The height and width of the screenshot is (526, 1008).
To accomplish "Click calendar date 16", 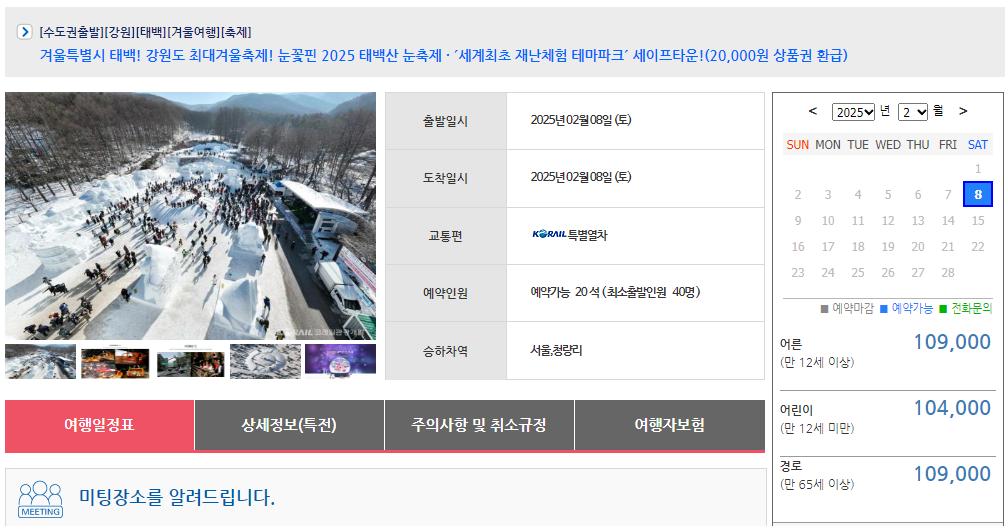I will tap(798, 247).
